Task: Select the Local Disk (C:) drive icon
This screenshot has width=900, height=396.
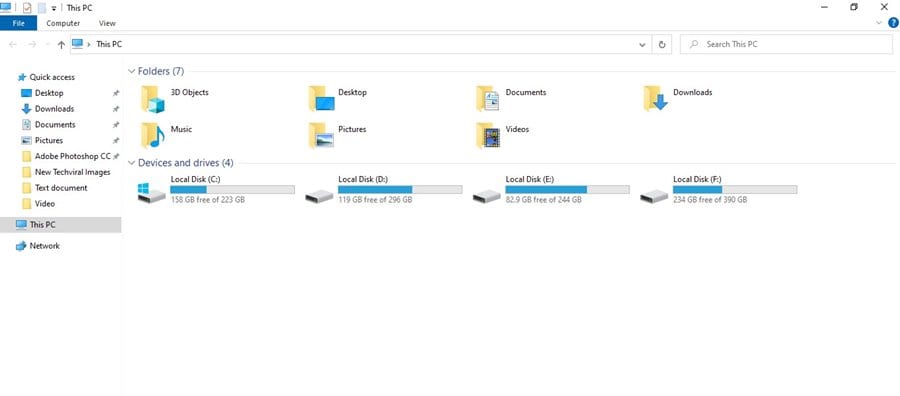Action: [151, 193]
